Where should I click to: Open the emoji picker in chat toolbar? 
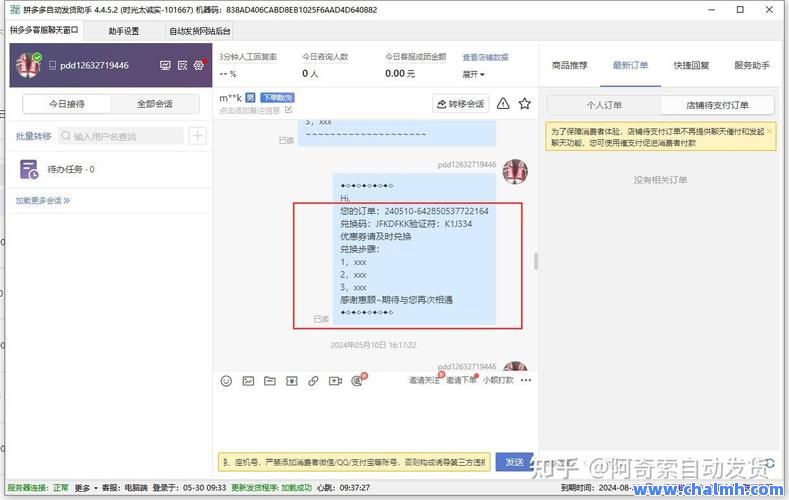click(x=226, y=381)
